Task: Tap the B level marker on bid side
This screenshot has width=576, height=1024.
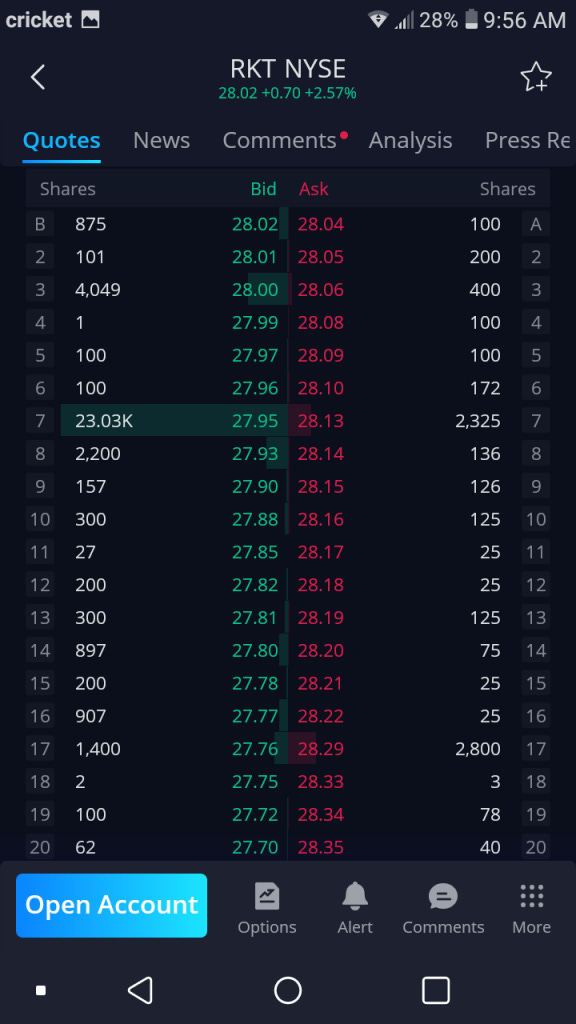Action: [x=40, y=224]
